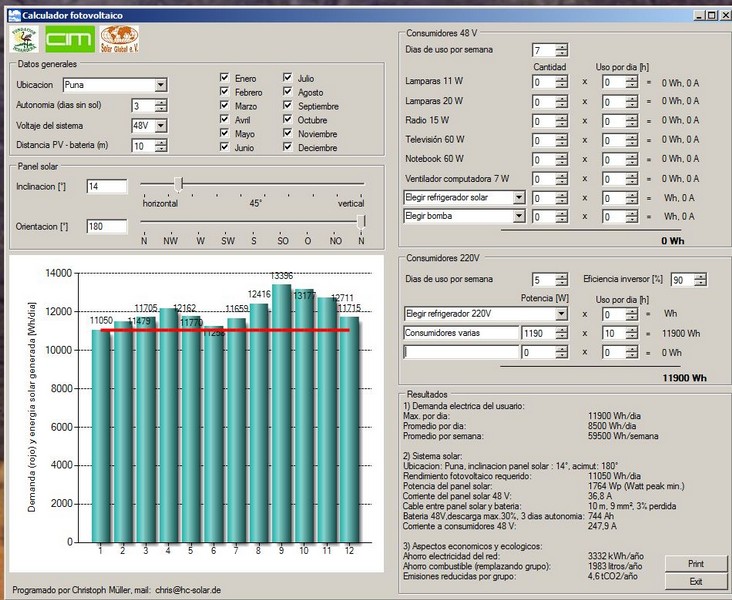Screen dimensions: 732x600
Task: Click the Autonomia spinner arrows
Action: pos(161,106)
